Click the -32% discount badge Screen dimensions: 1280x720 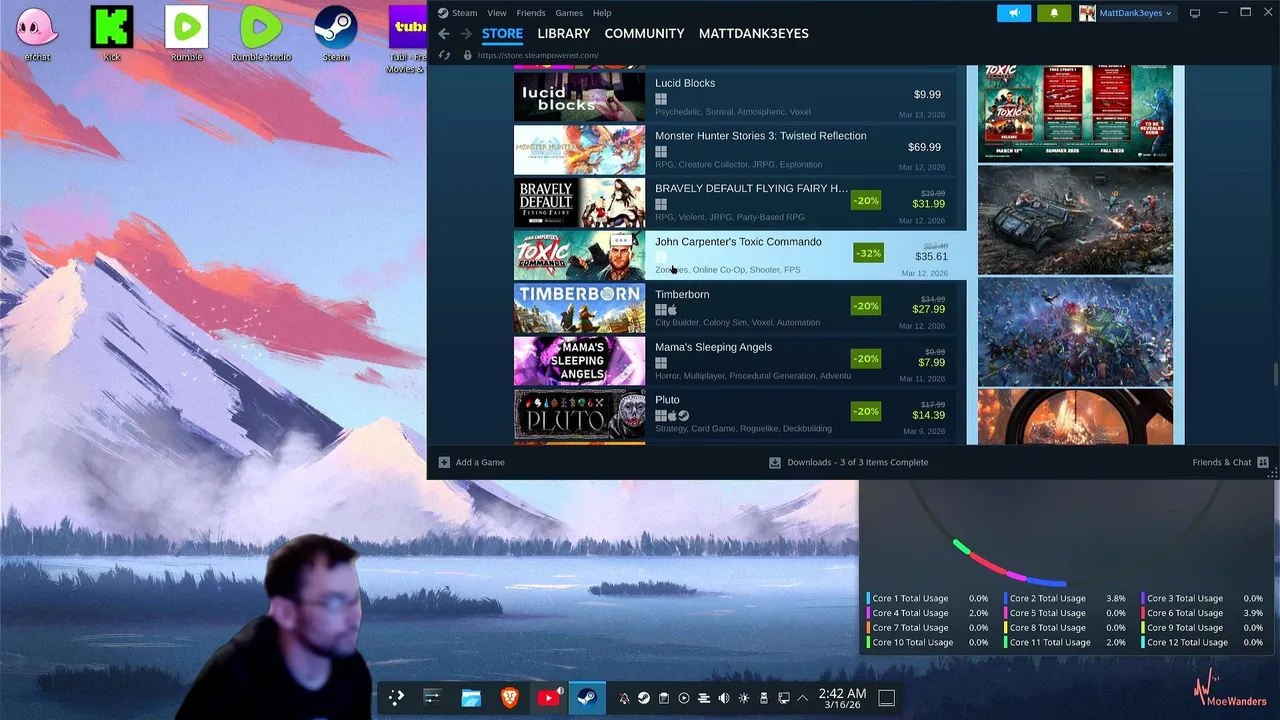click(868, 253)
